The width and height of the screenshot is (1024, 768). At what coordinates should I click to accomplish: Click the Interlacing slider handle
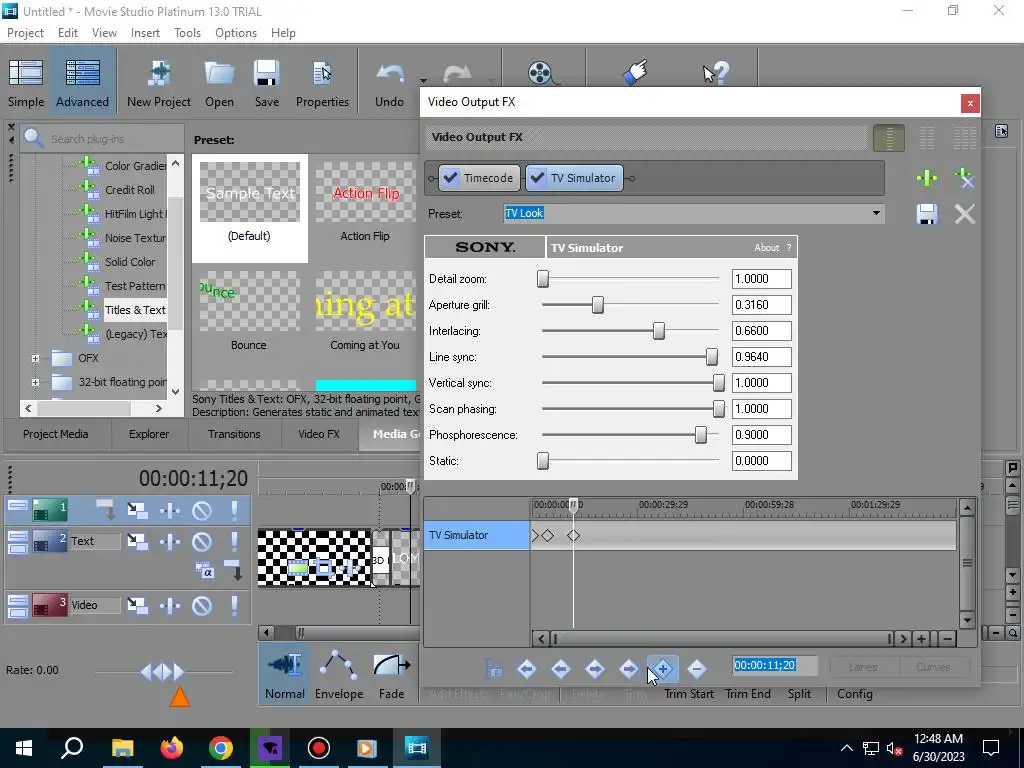pos(658,331)
